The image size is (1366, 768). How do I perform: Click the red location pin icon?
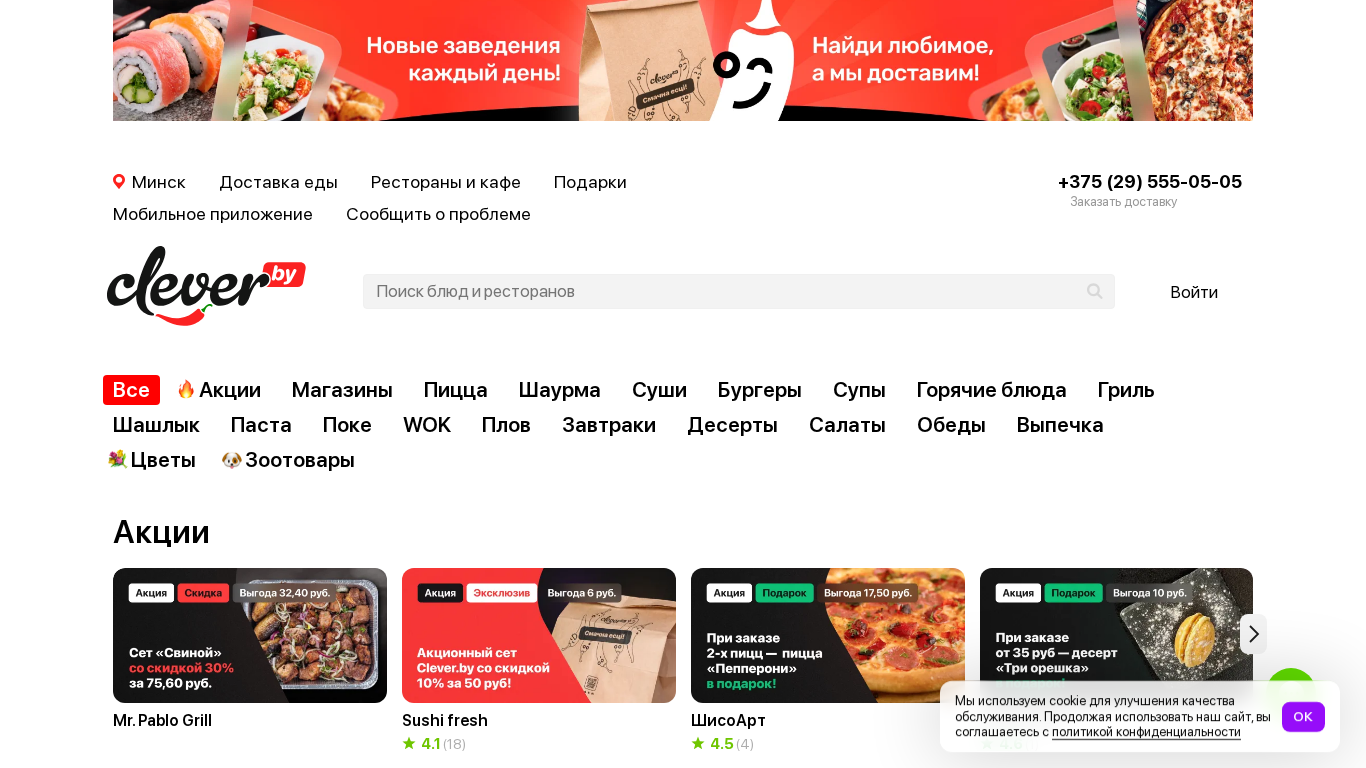click(x=119, y=182)
